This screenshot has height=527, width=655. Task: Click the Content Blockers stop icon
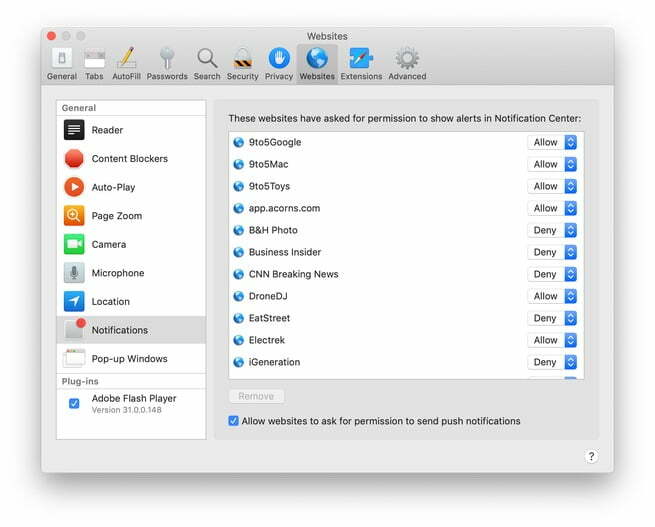[74, 159]
